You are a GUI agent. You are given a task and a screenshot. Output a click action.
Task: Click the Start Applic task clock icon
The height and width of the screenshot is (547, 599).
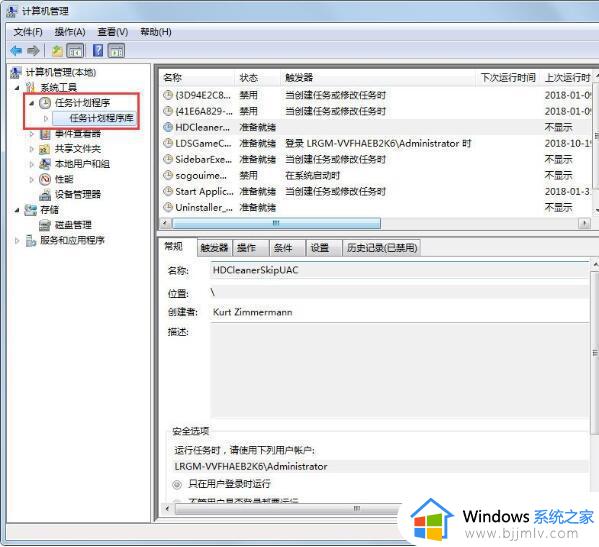[x=168, y=191]
